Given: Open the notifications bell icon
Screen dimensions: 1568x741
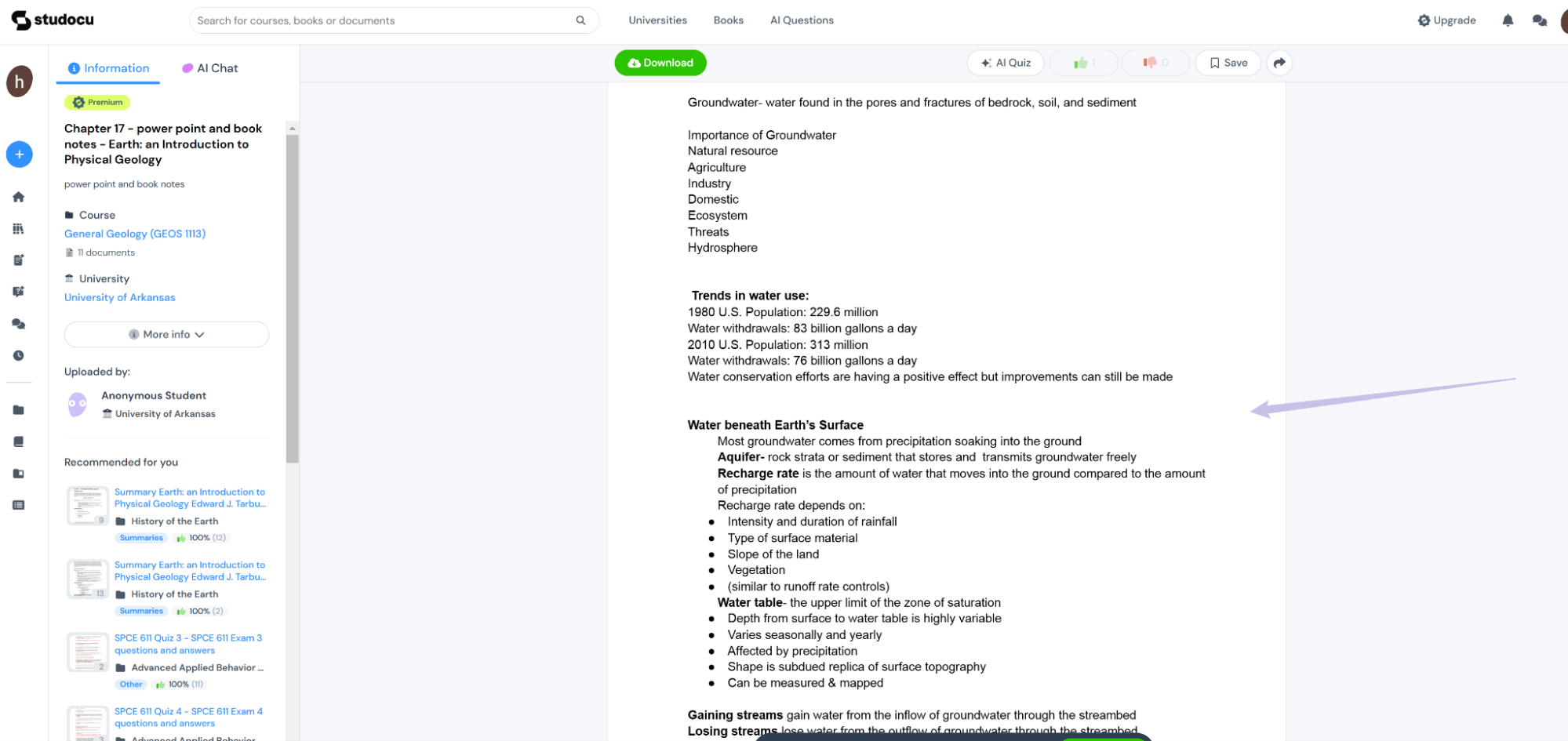Looking at the screenshot, I should coord(1507,20).
